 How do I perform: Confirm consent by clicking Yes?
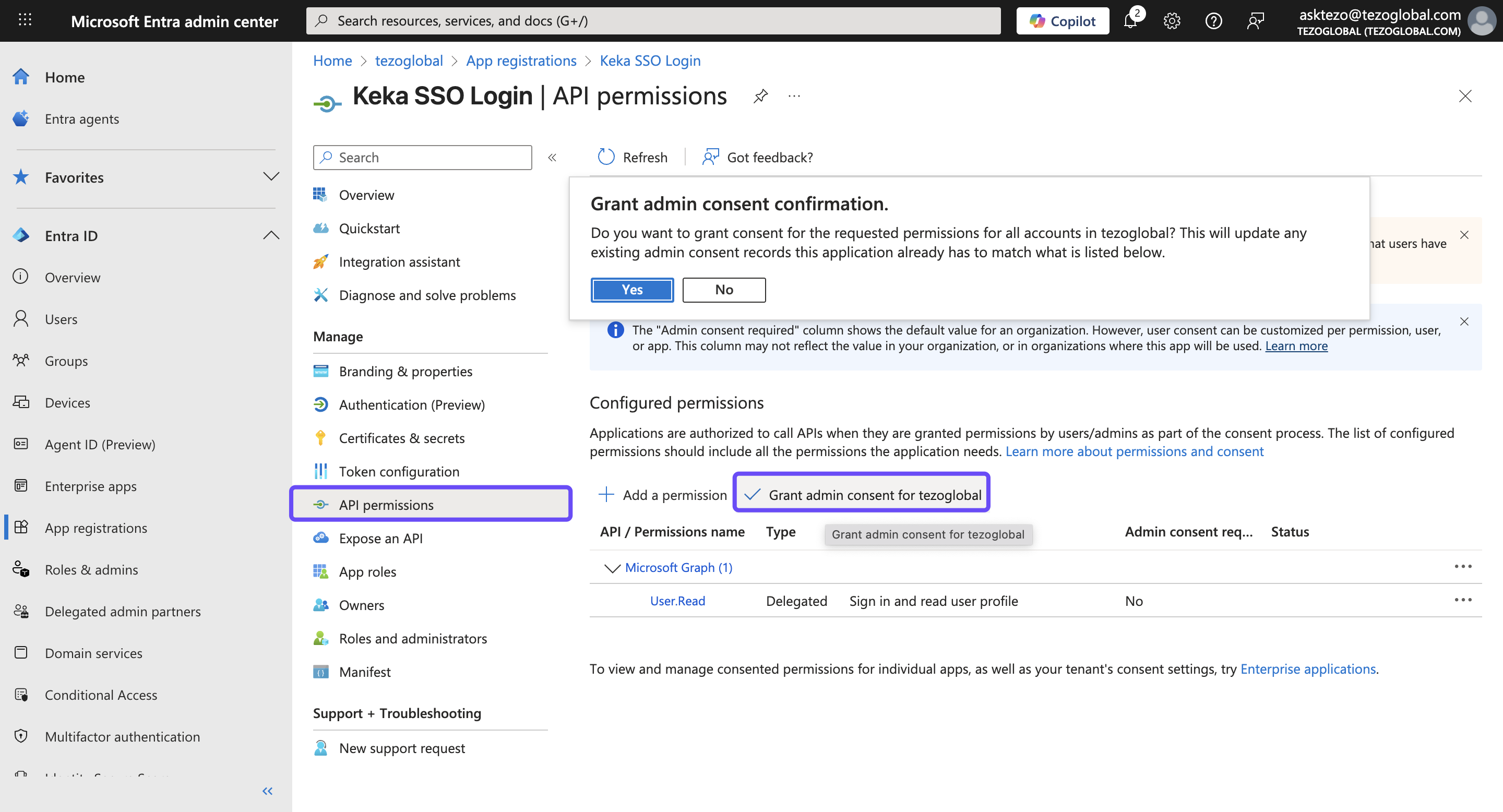coord(632,290)
